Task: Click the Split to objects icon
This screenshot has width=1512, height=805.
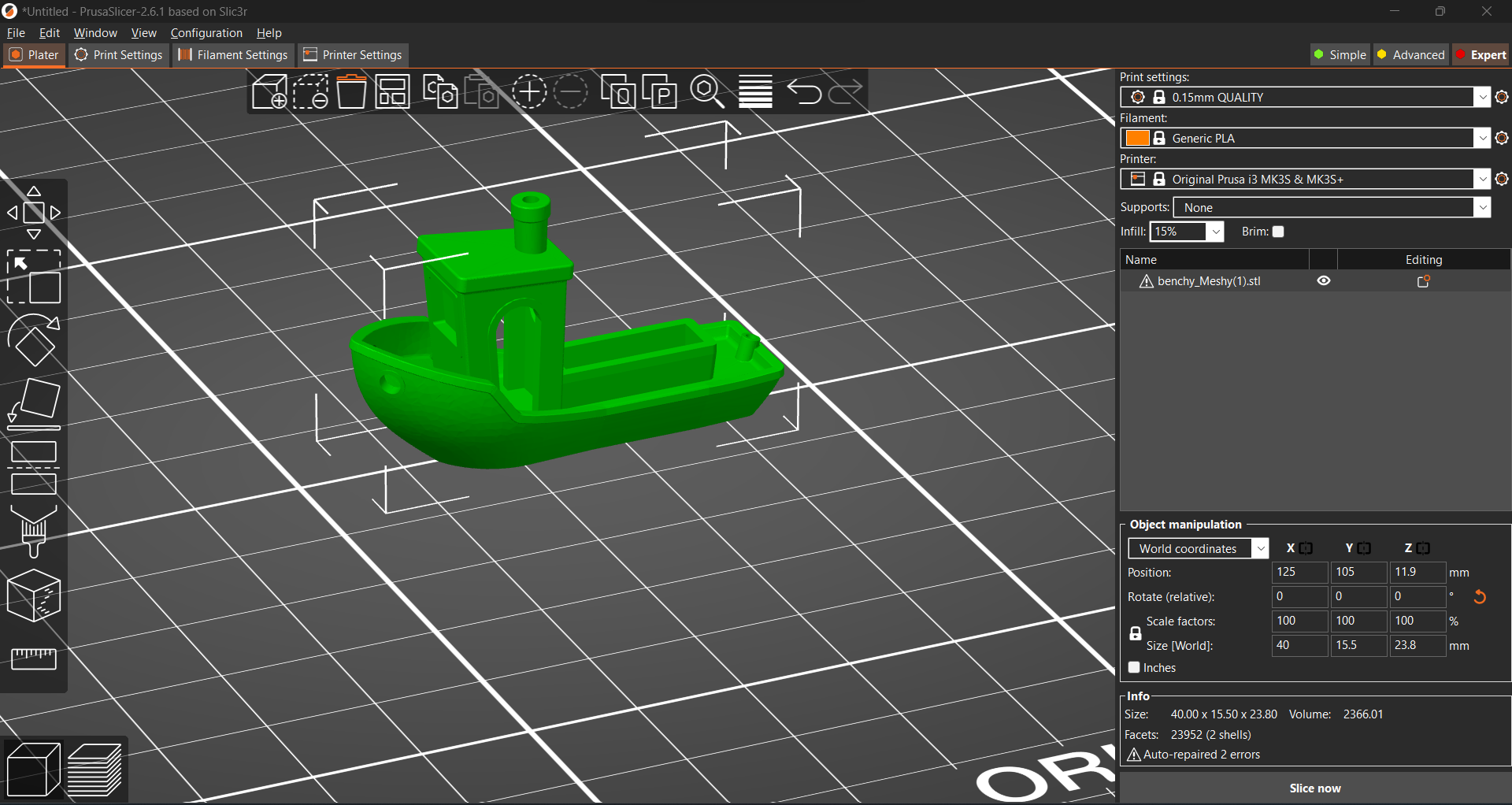Action: 618,92
